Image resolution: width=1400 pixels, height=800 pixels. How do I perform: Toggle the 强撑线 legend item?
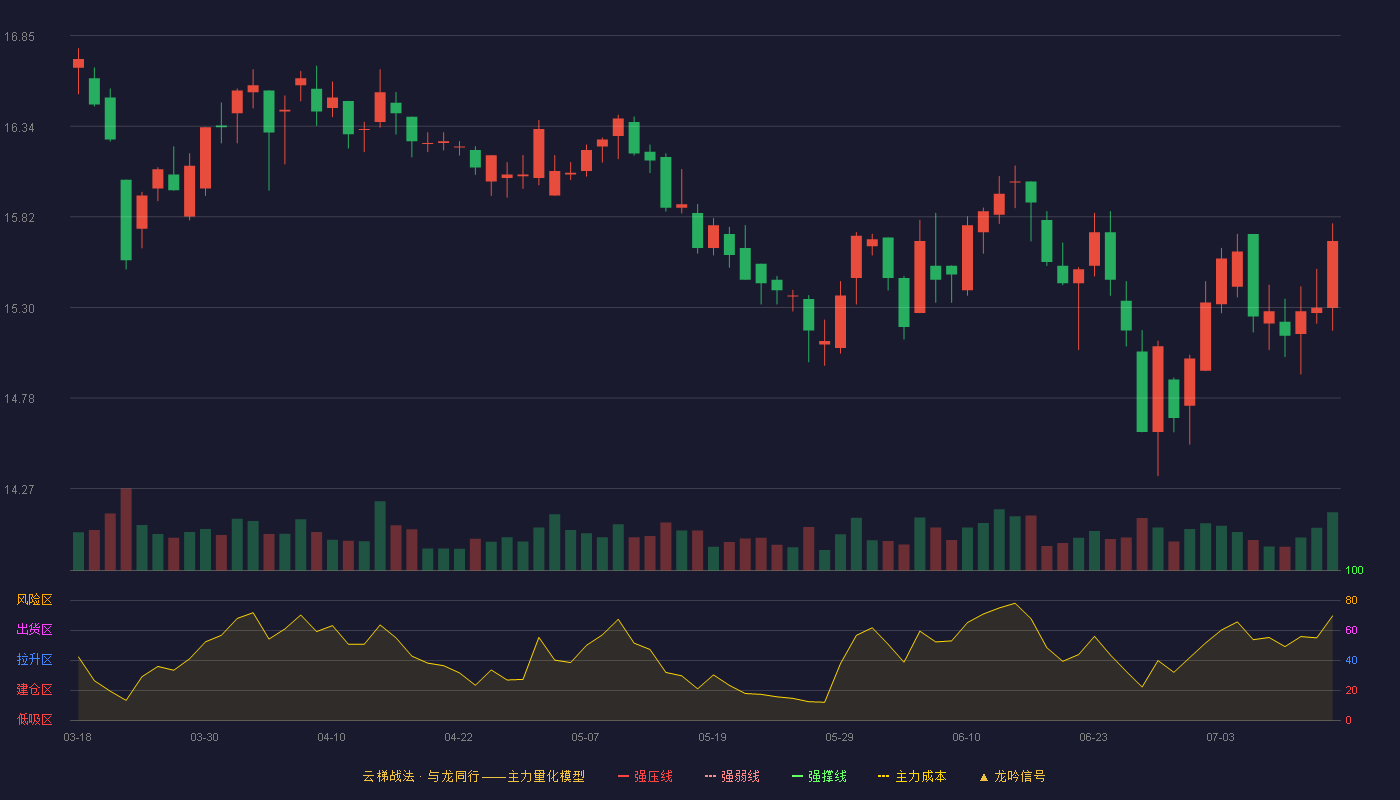pos(819,776)
